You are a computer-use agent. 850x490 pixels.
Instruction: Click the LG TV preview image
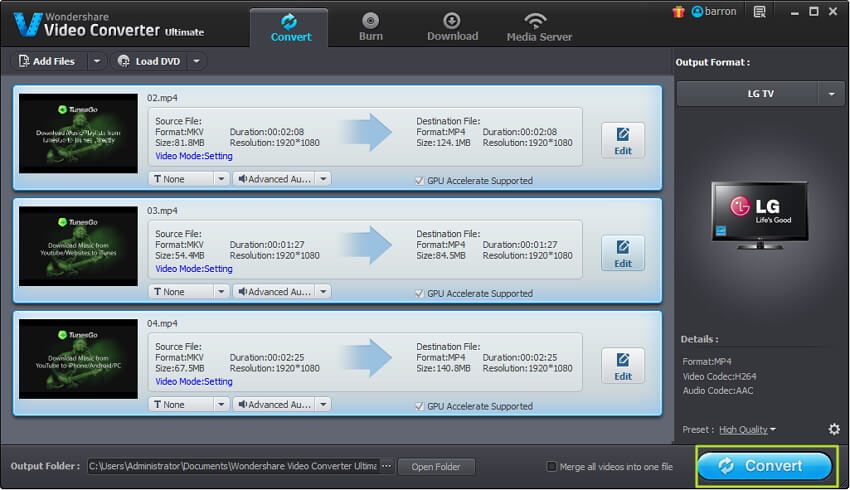(x=760, y=215)
